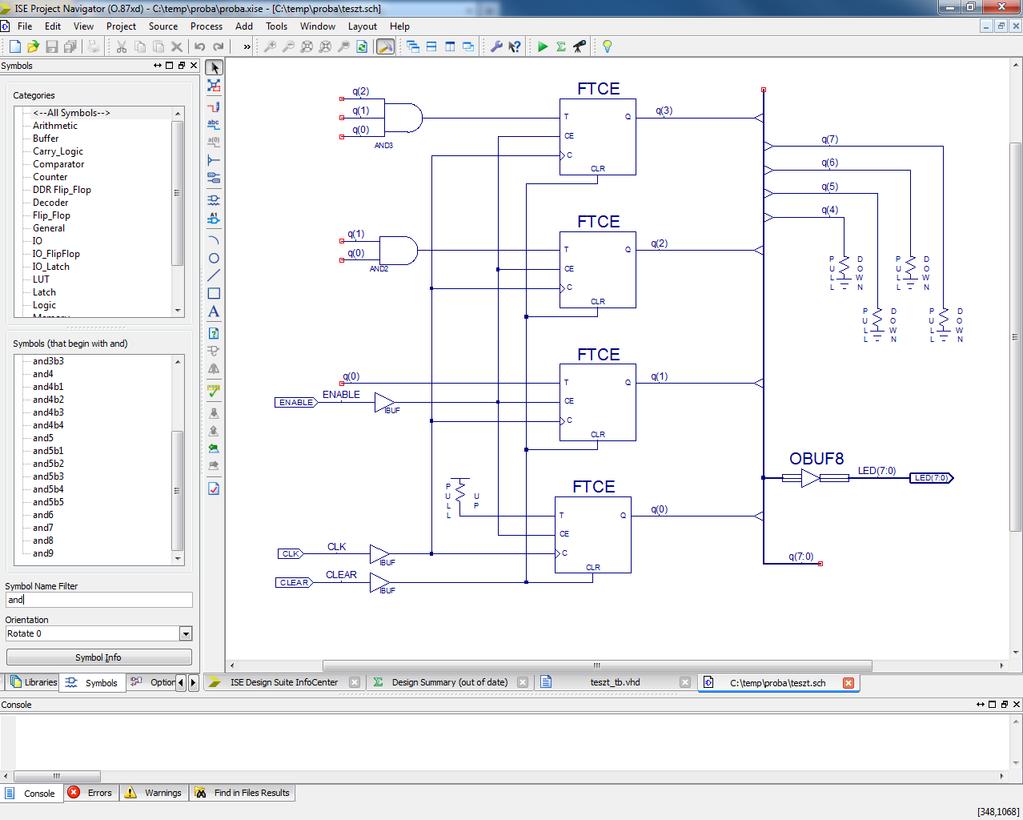
Task: Switch to the teszt_tb.vhd tab
Action: 615,682
